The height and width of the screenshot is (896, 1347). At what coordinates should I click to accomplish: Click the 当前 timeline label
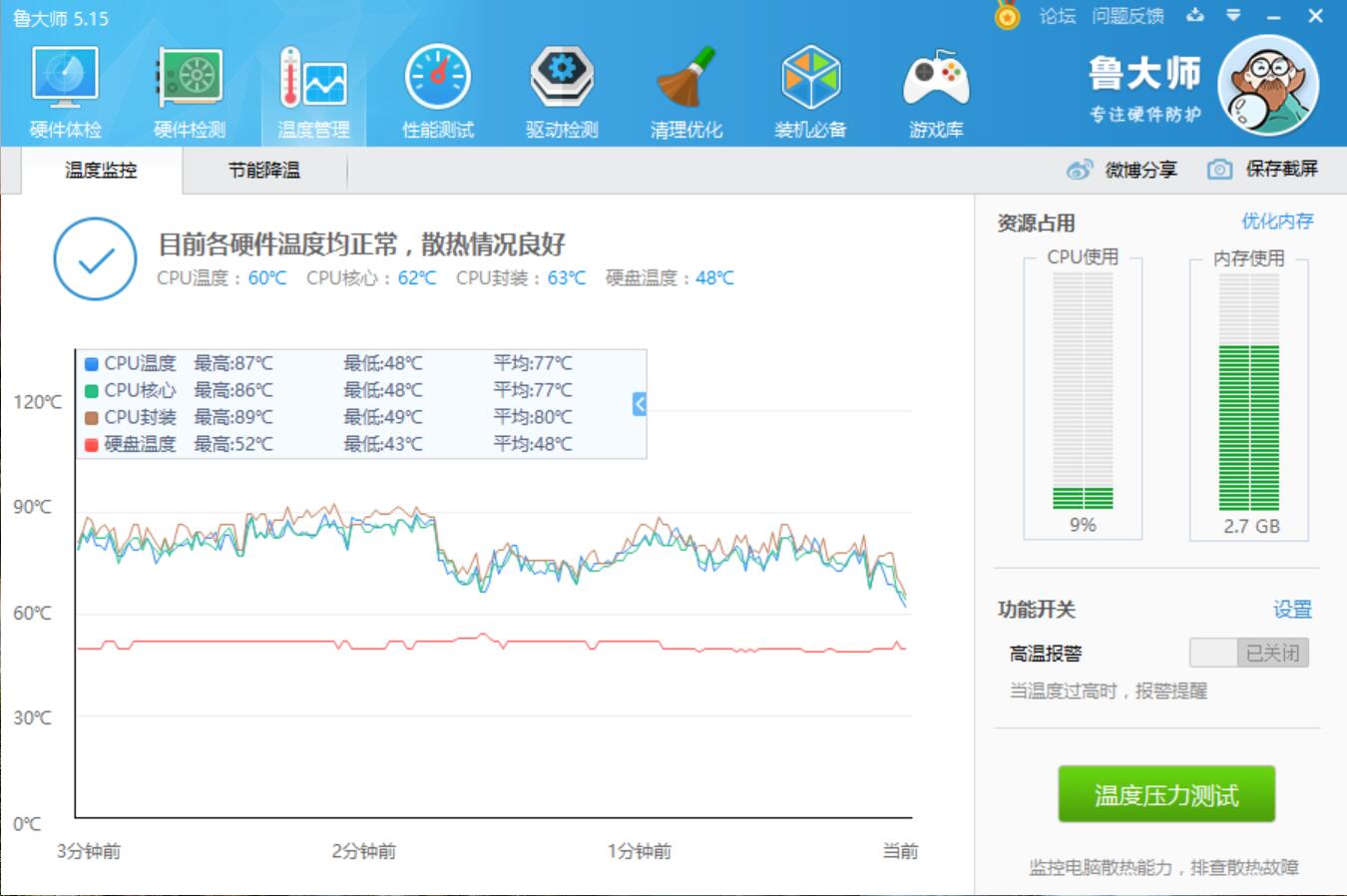coord(900,851)
